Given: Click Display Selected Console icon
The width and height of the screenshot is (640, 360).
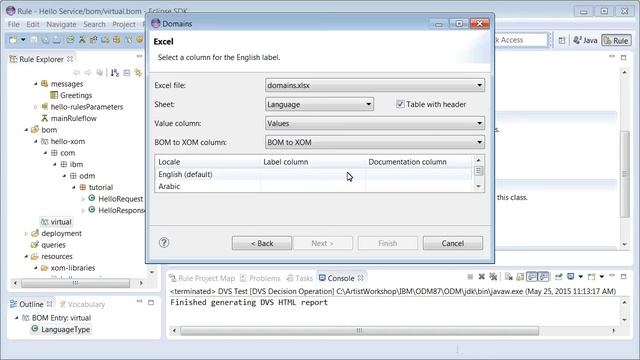Looking at the screenshot, I should [571, 277].
